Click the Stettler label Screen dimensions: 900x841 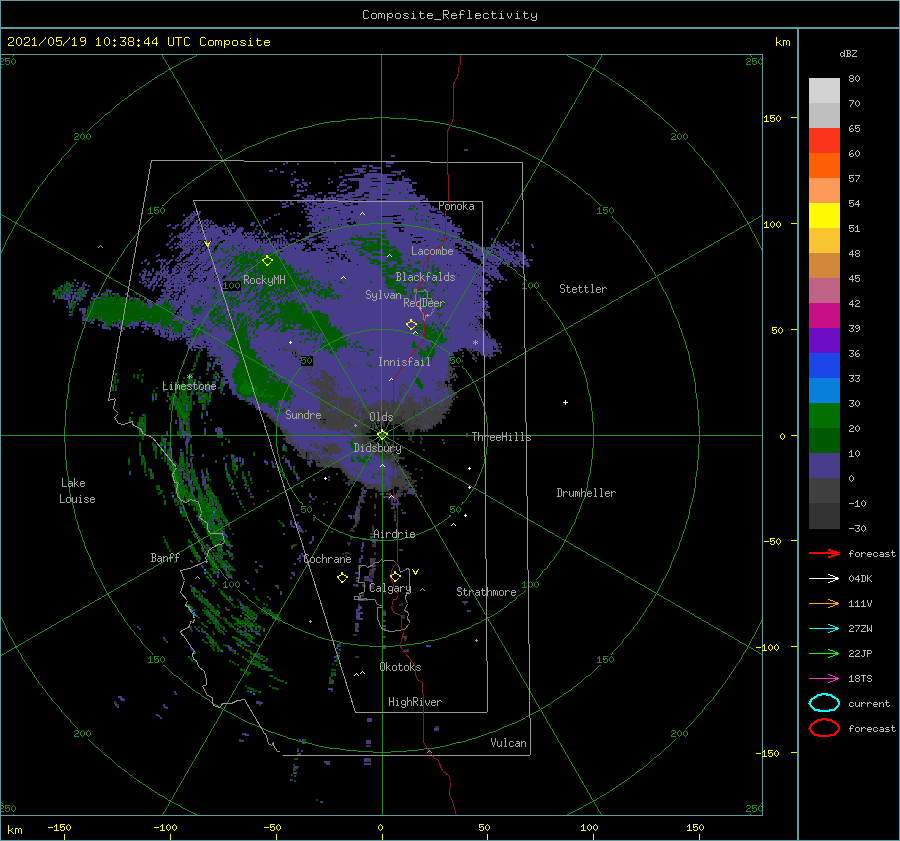583,289
